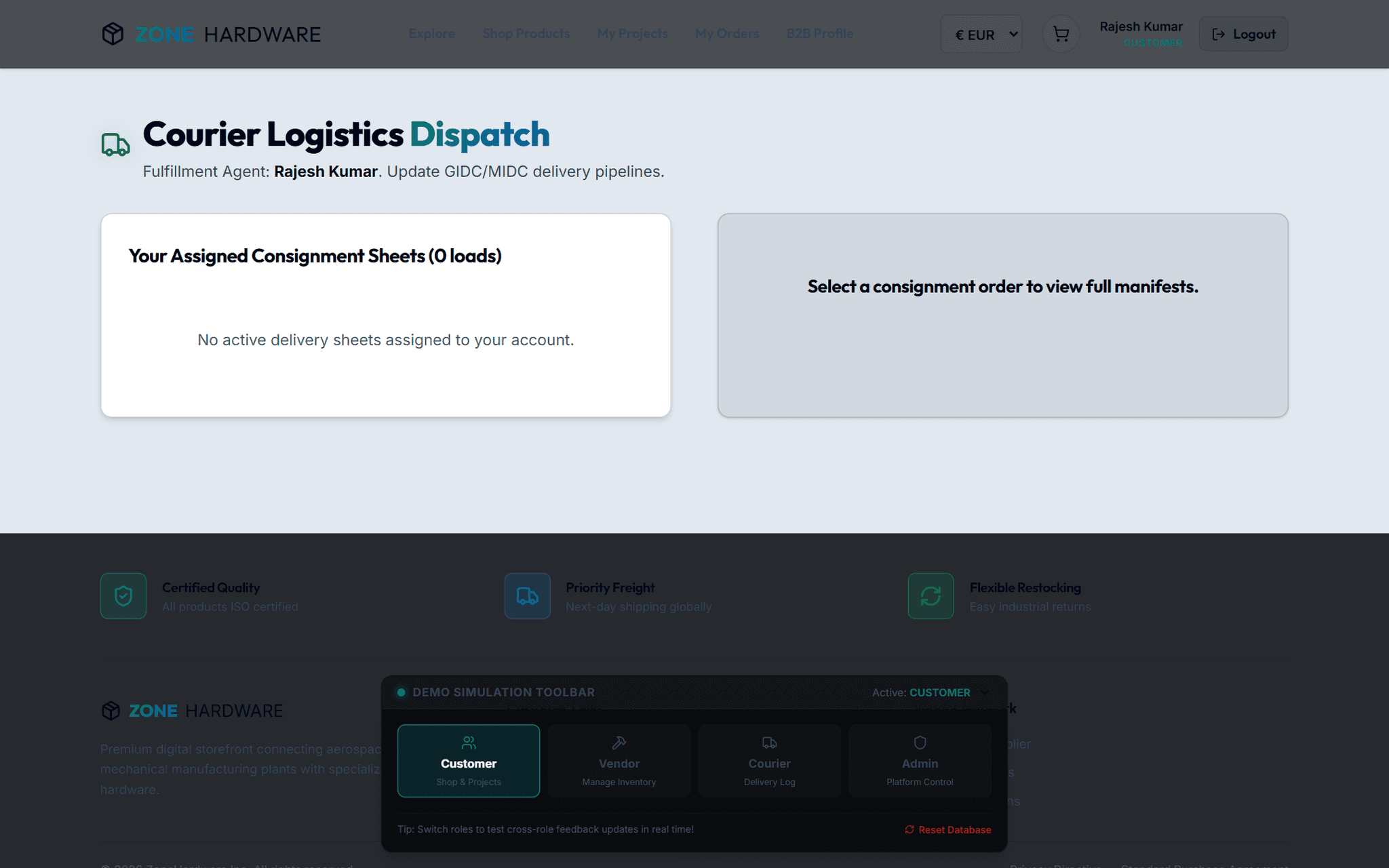The width and height of the screenshot is (1389, 868).
Task: Click the Zone Hardware cube logo in header
Action: pyautogui.click(x=113, y=34)
